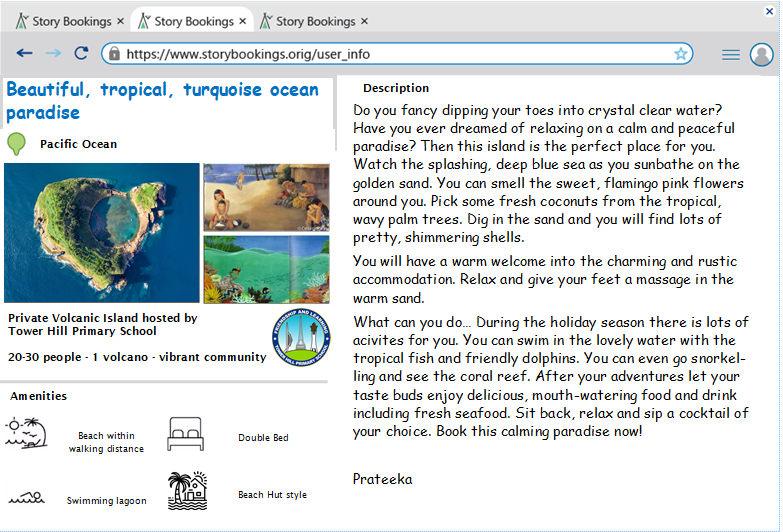Click the third tab's tent favicon
This screenshot has height=532, width=783.
click(x=266, y=21)
